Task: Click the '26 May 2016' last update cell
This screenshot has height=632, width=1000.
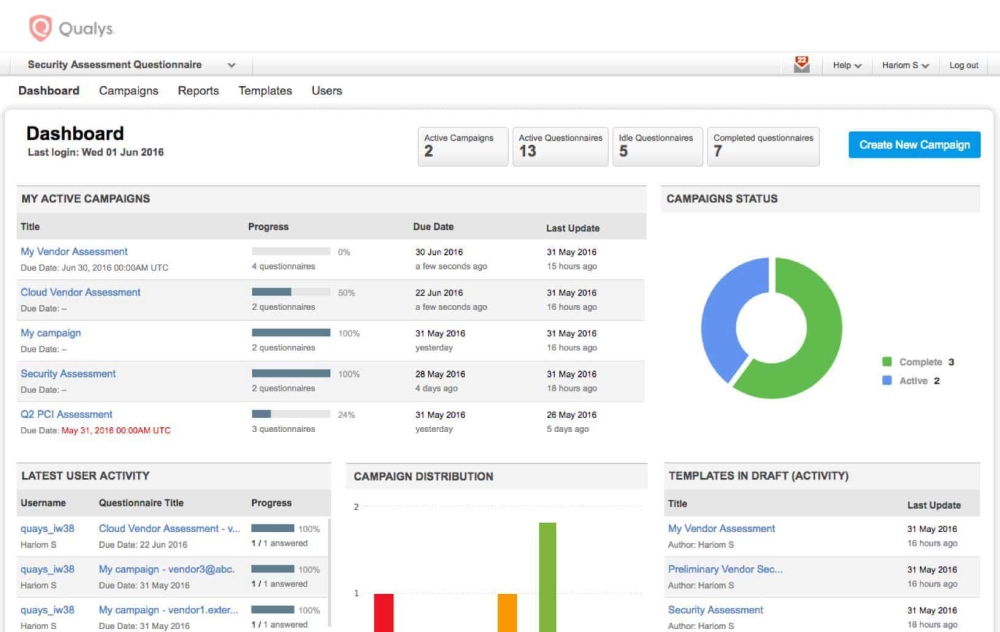Action: [x=571, y=415]
